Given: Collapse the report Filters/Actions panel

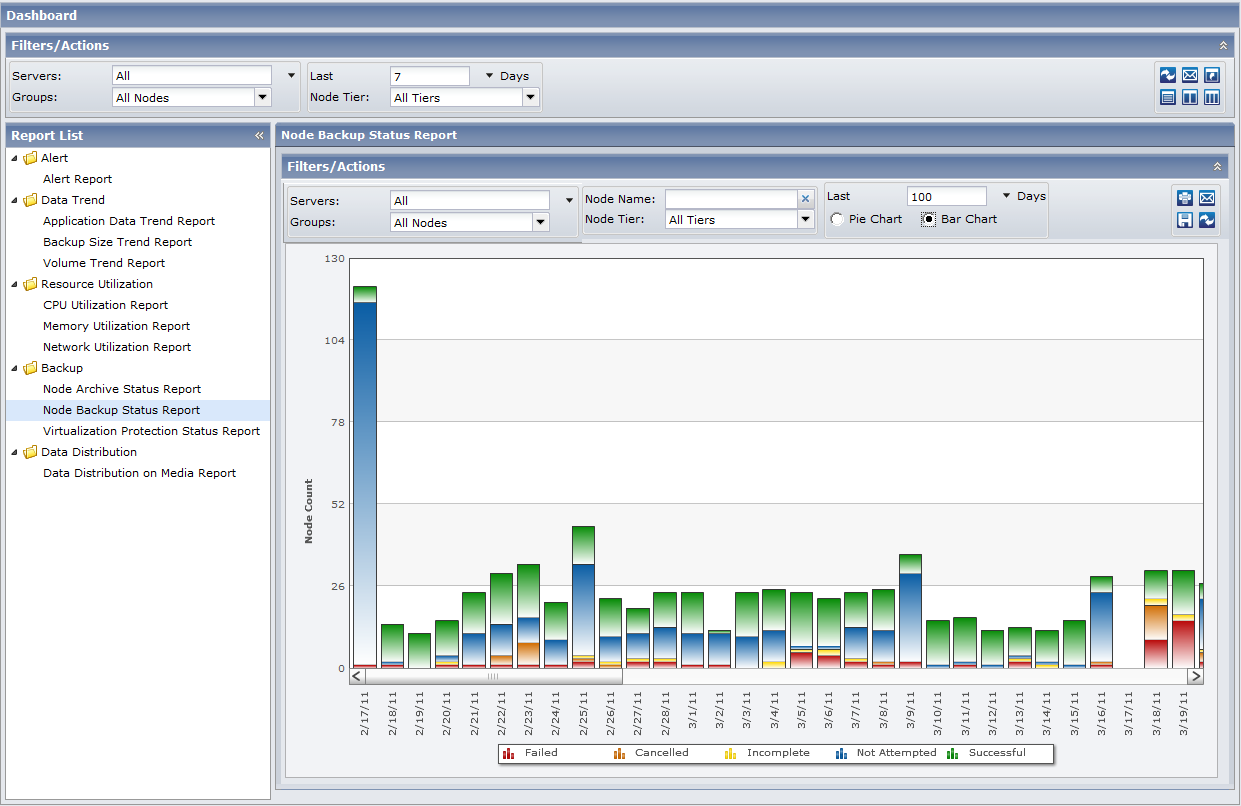Looking at the screenshot, I should point(1217,166).
